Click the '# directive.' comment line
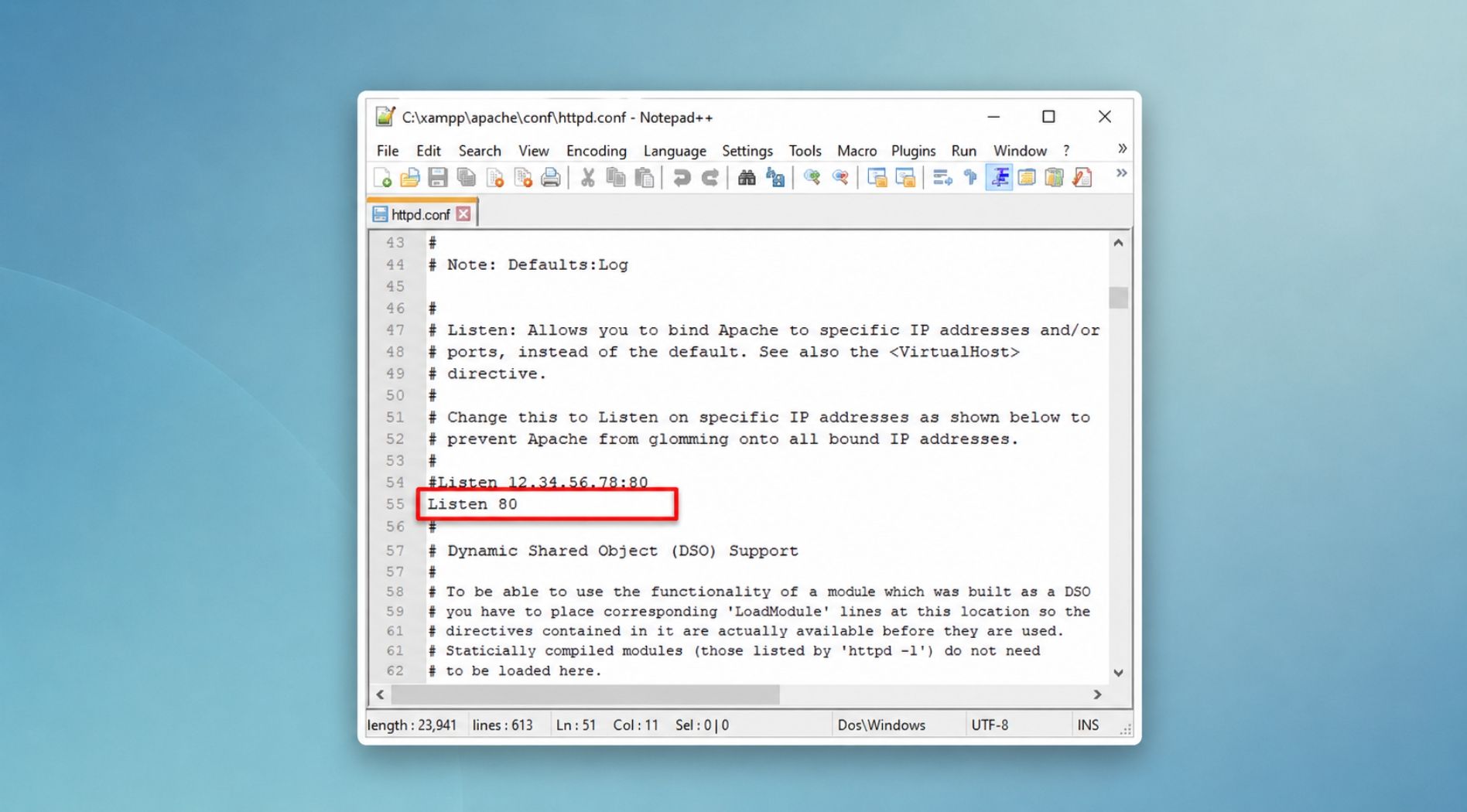This screenshot has height=812, width=1467. [x=487, y=374]
